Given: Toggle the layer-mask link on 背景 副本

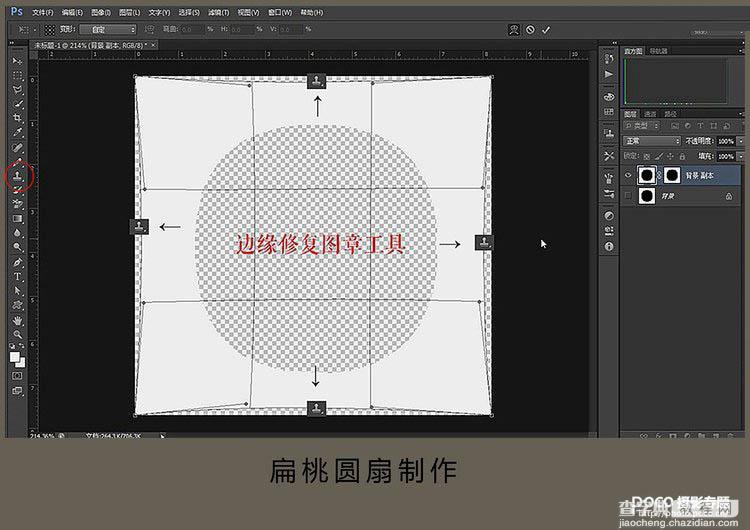Looking at the screenshot, I should [659, 176].
